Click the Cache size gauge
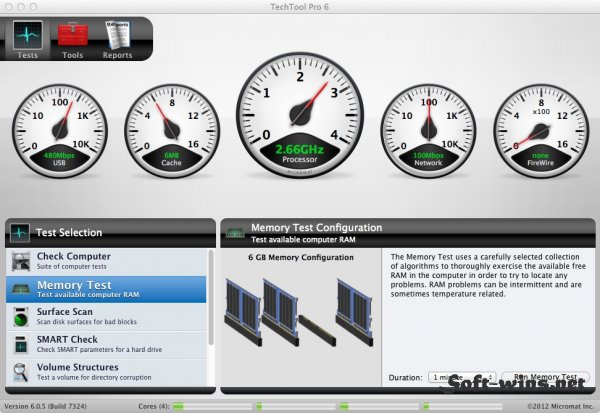 (172, 131)
